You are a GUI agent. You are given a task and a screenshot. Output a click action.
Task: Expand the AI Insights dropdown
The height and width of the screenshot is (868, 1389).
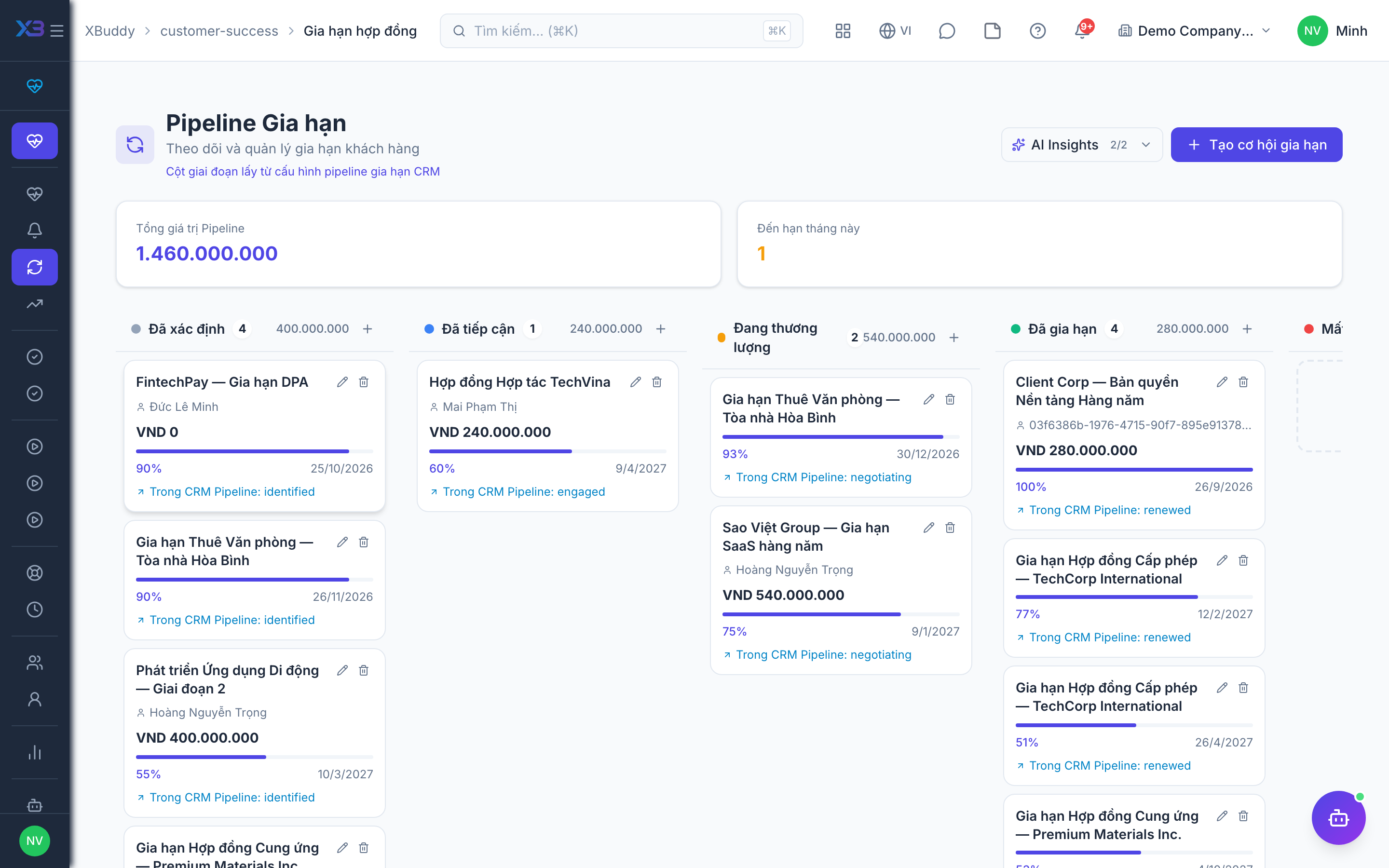coord(1082,145)
